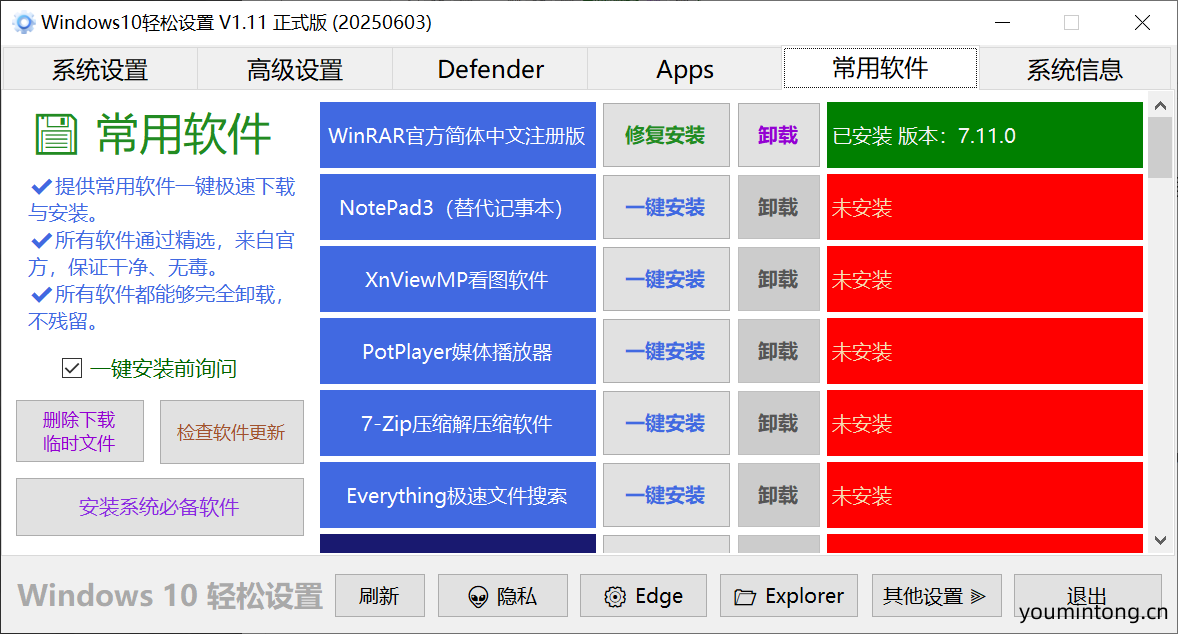Click the 已安装 版本：7.11.0 status
Screen dimensions: 1178x634
[984, 135]
